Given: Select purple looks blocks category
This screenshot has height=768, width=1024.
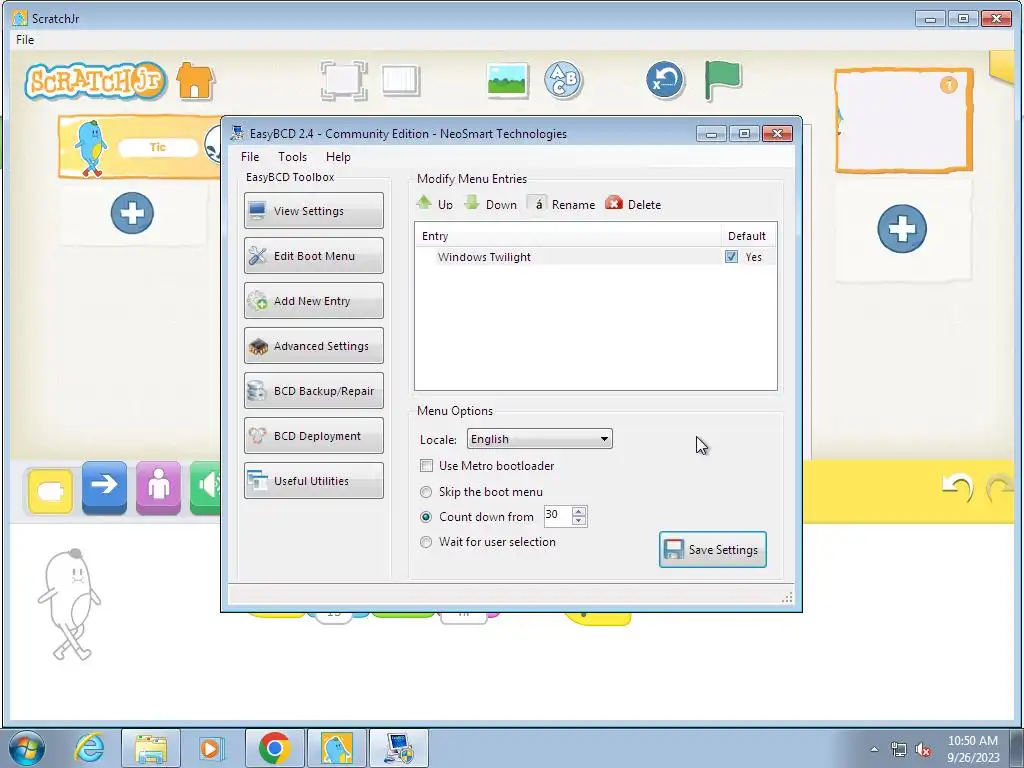Looking at the screenshot, I should click(x=159, y=487).
